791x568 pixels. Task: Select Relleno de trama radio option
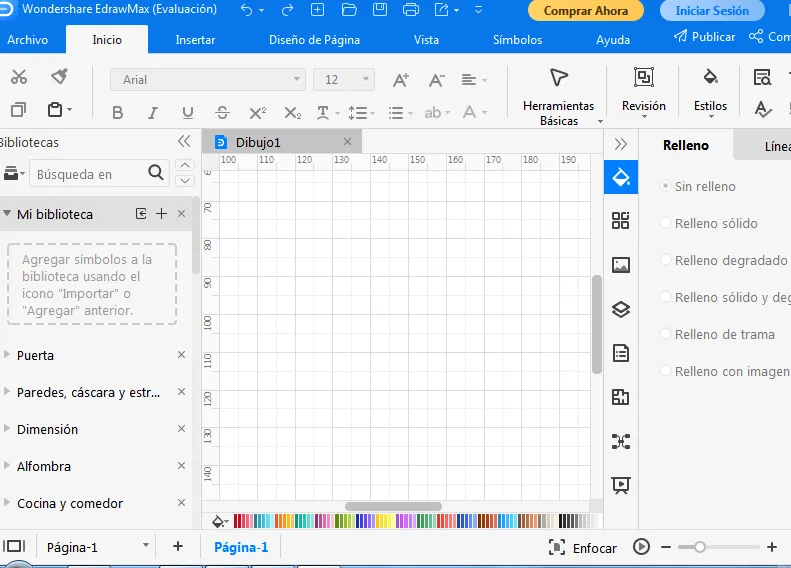(665, 334)
